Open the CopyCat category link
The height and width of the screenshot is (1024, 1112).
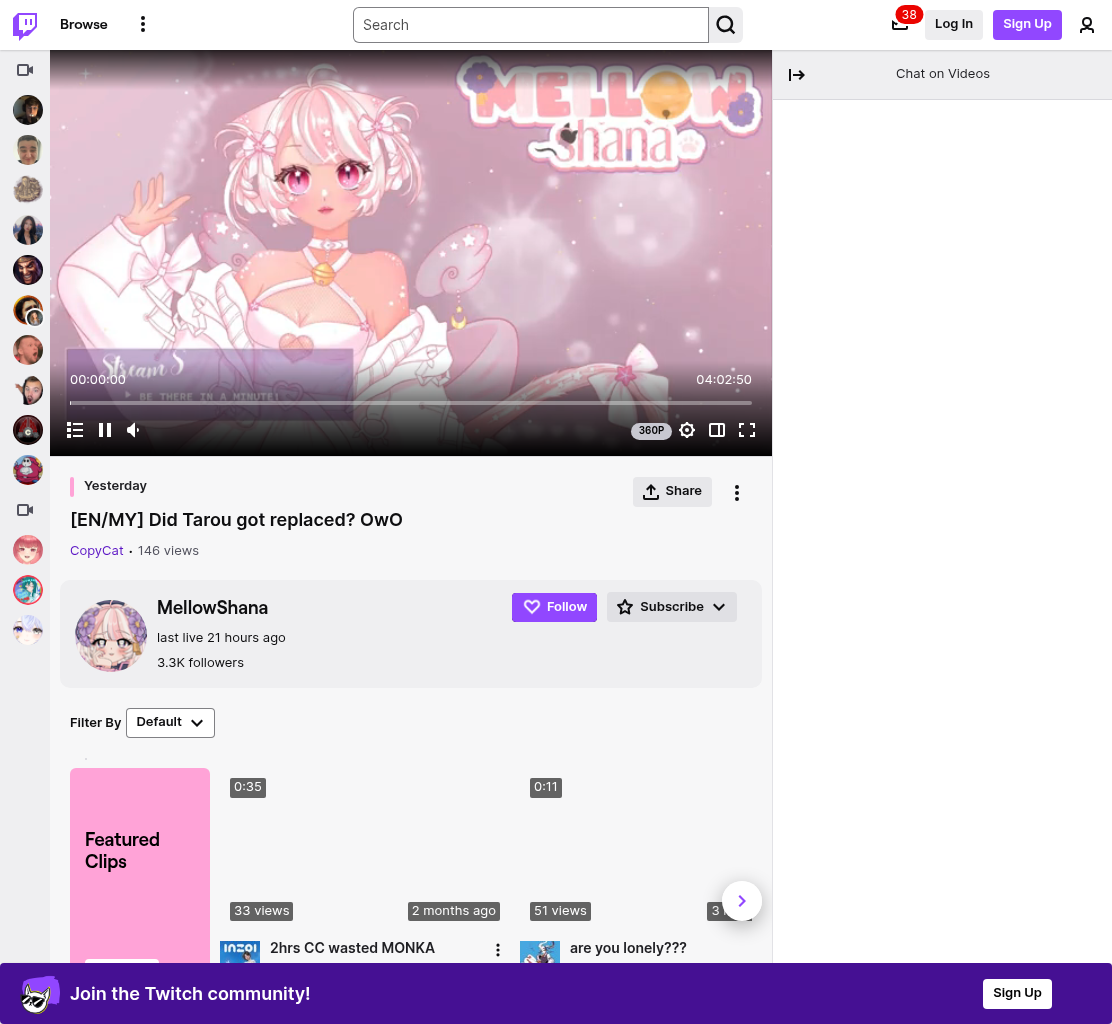click(96, 551)
